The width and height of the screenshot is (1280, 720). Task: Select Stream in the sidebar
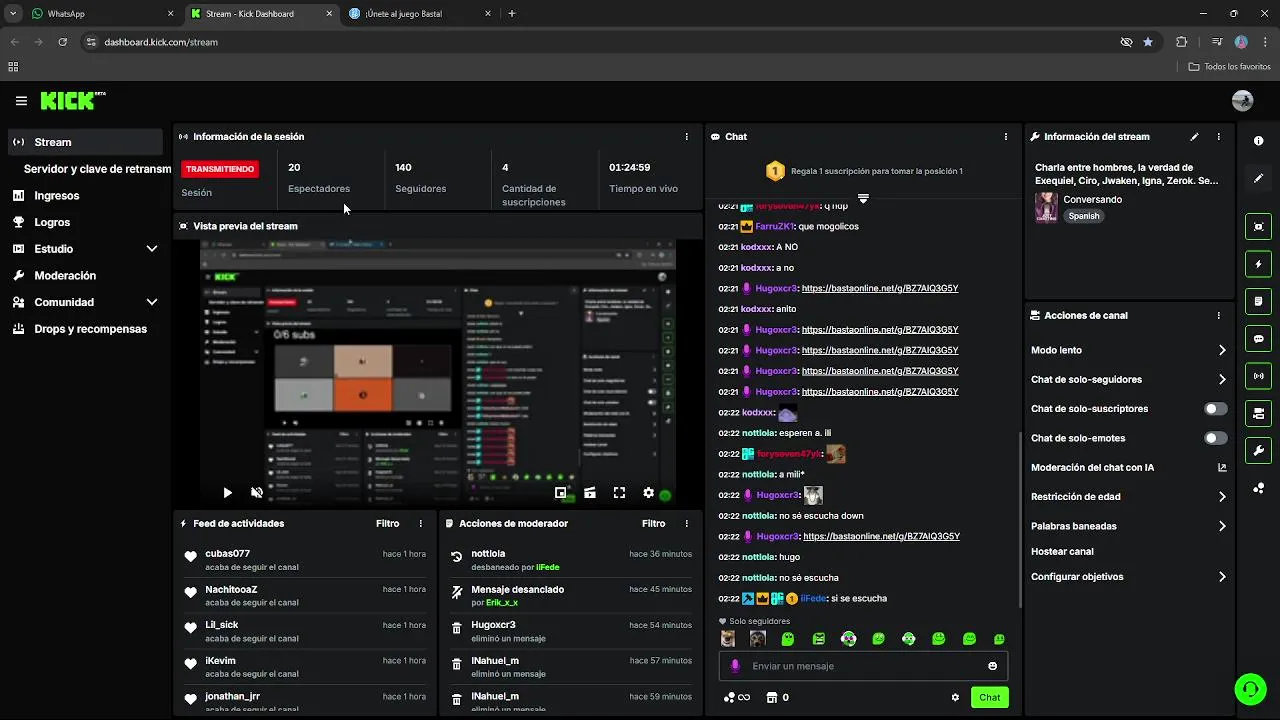pos(85,142)
